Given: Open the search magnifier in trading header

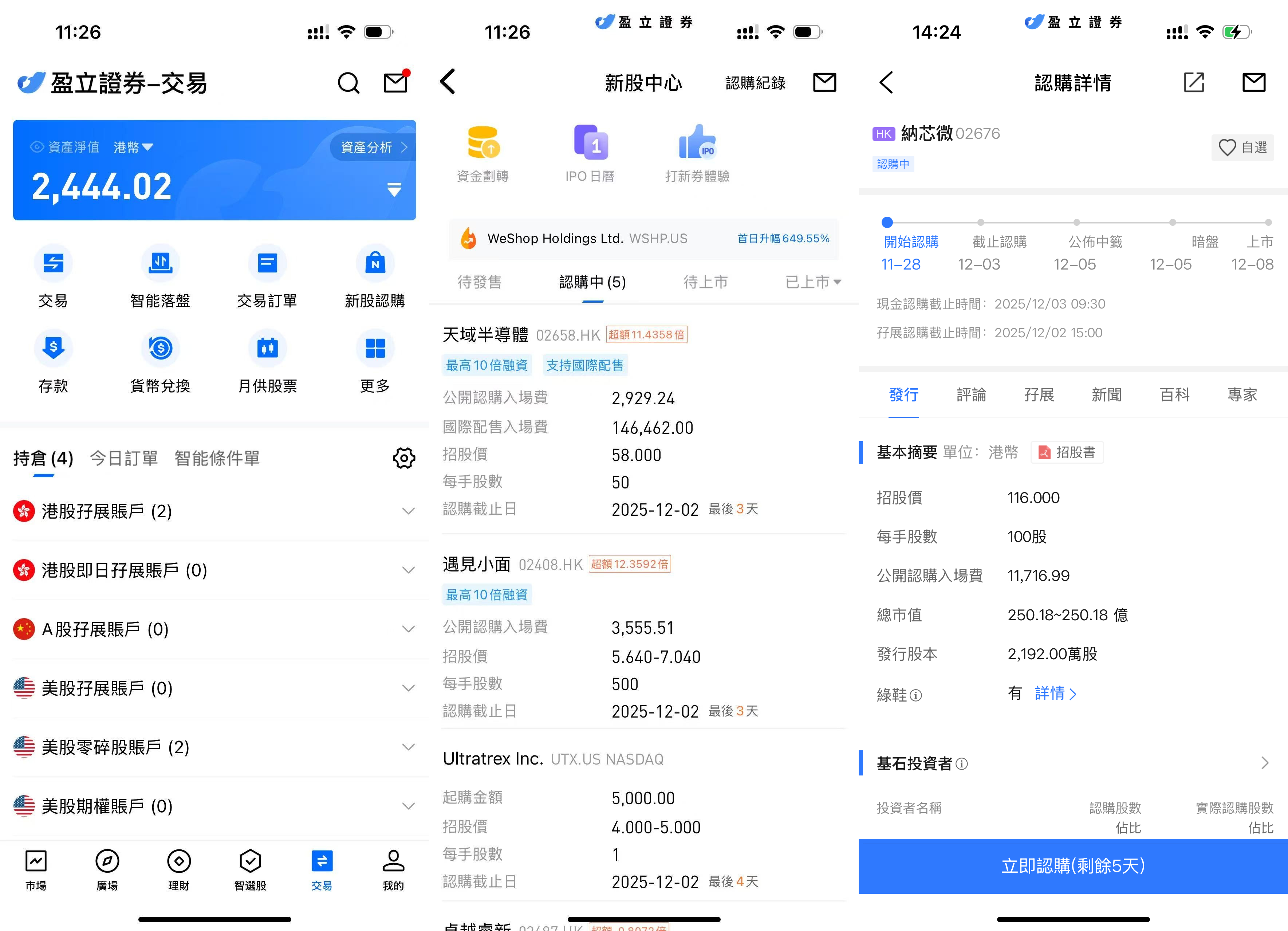Looking at the screenshot, I should coord(348,83).
